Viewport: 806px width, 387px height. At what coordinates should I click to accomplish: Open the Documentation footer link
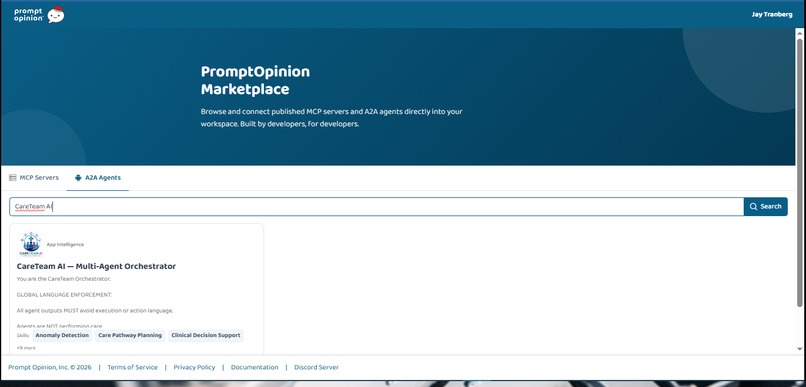pyautogui.click(x=254, y=367)
